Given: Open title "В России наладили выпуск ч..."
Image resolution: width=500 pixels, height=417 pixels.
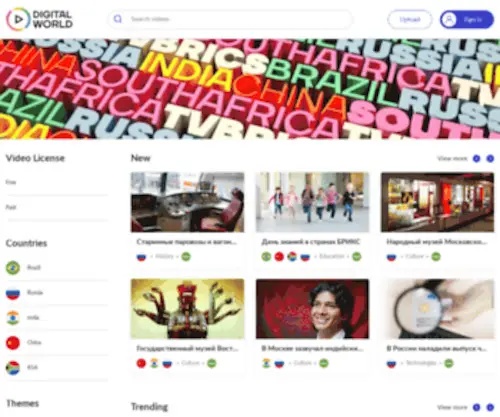Looking at the screenshot, I should pos(436,348).
